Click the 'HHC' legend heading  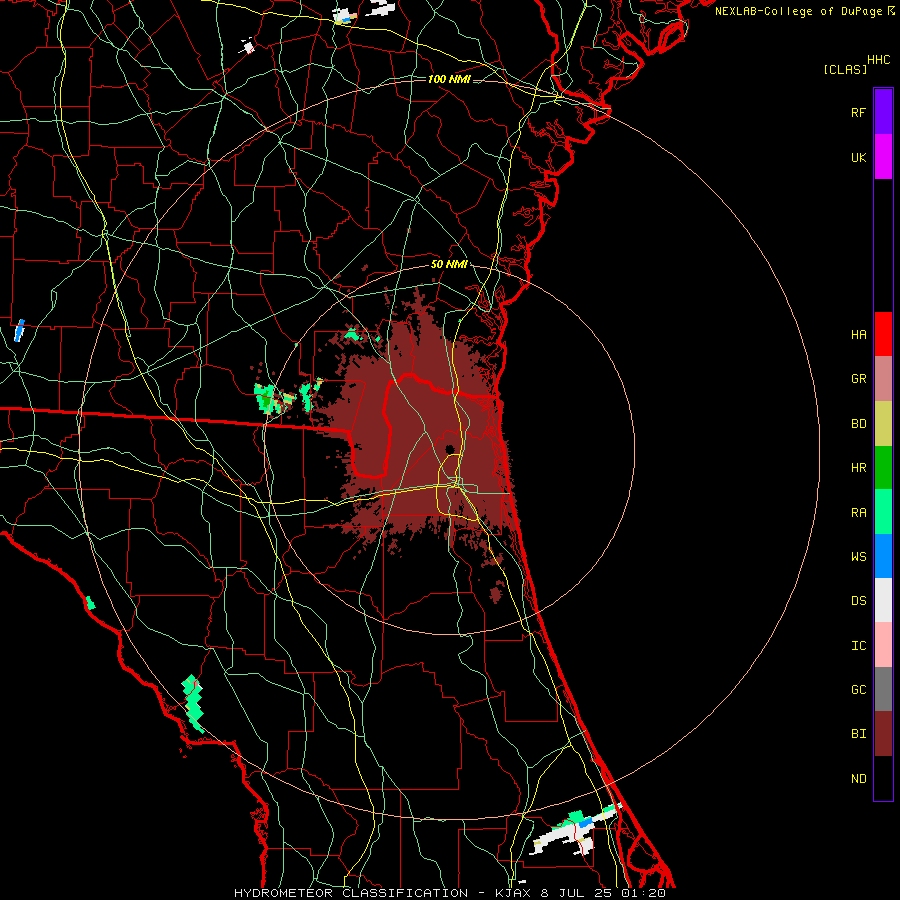(x=878, y=60)
